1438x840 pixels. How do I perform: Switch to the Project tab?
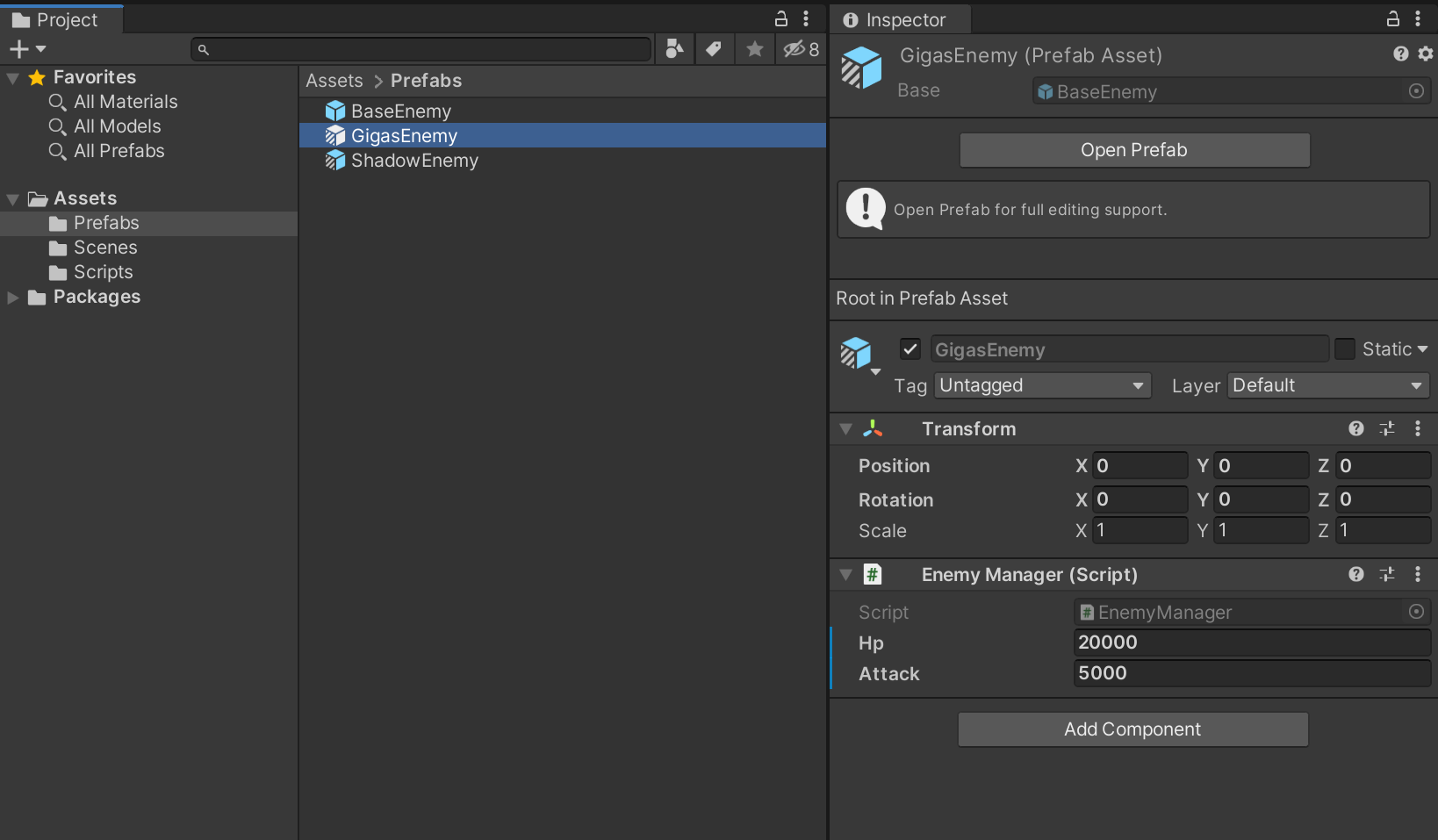click(58, 19)
